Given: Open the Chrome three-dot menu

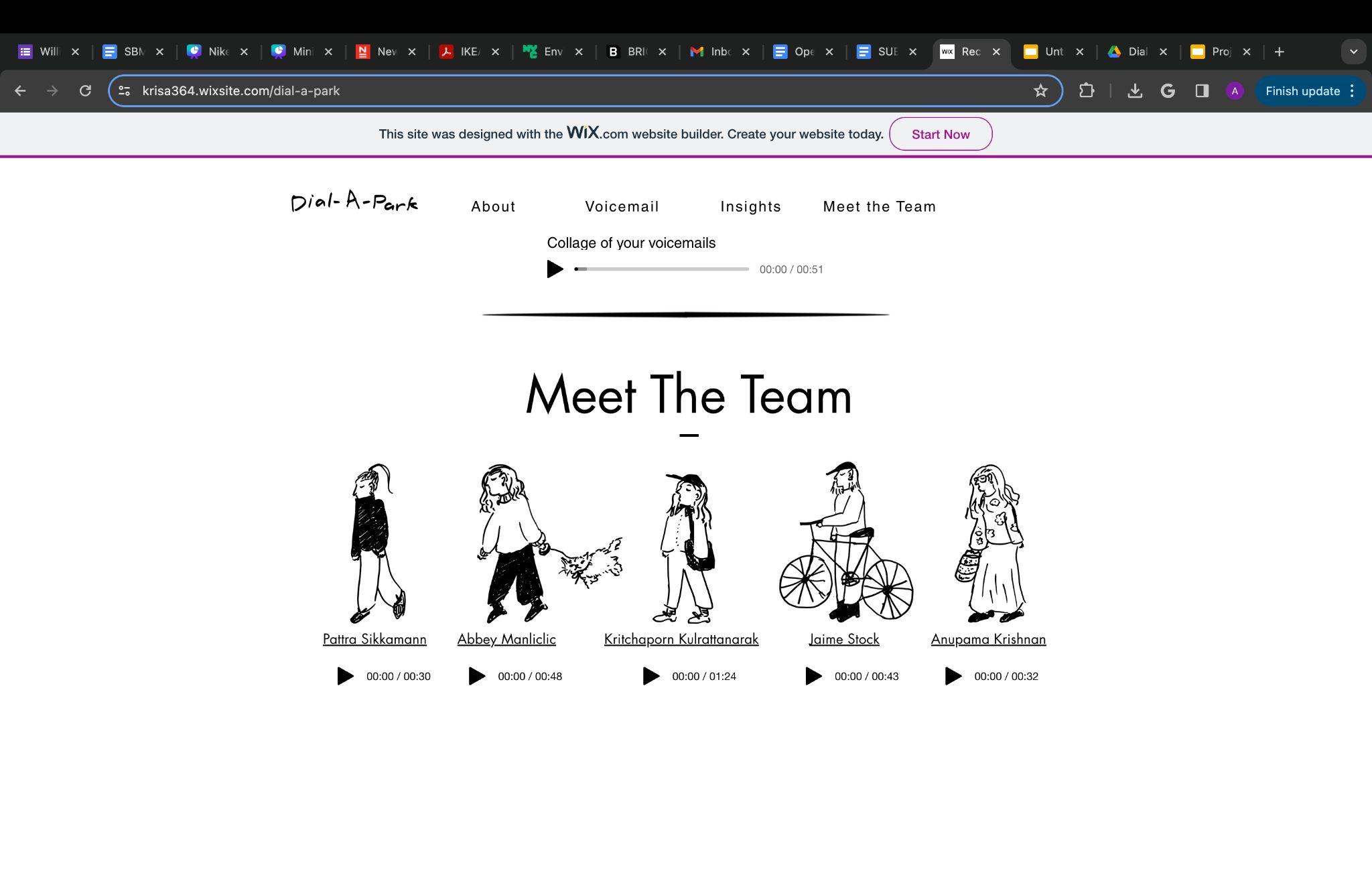Looking at the screenshot, I should coord(1353,91).
